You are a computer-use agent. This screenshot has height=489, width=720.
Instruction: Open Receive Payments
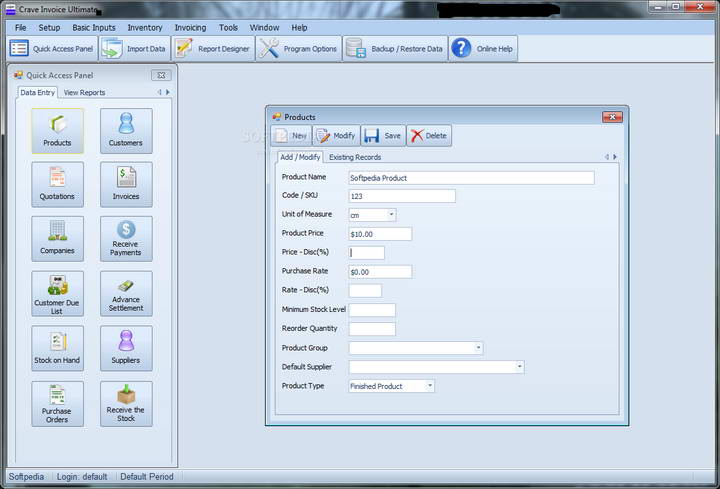click(126, 239)
